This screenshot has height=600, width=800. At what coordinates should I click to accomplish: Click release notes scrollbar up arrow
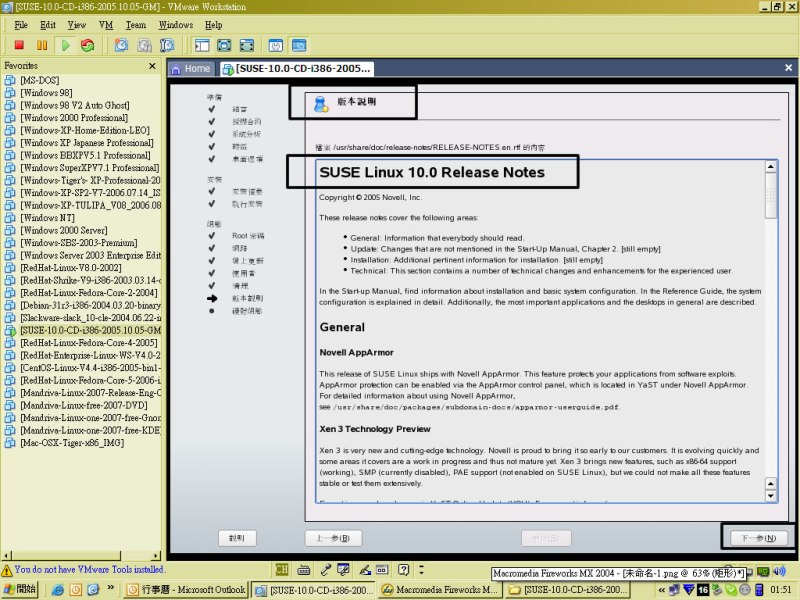[770, 166]
